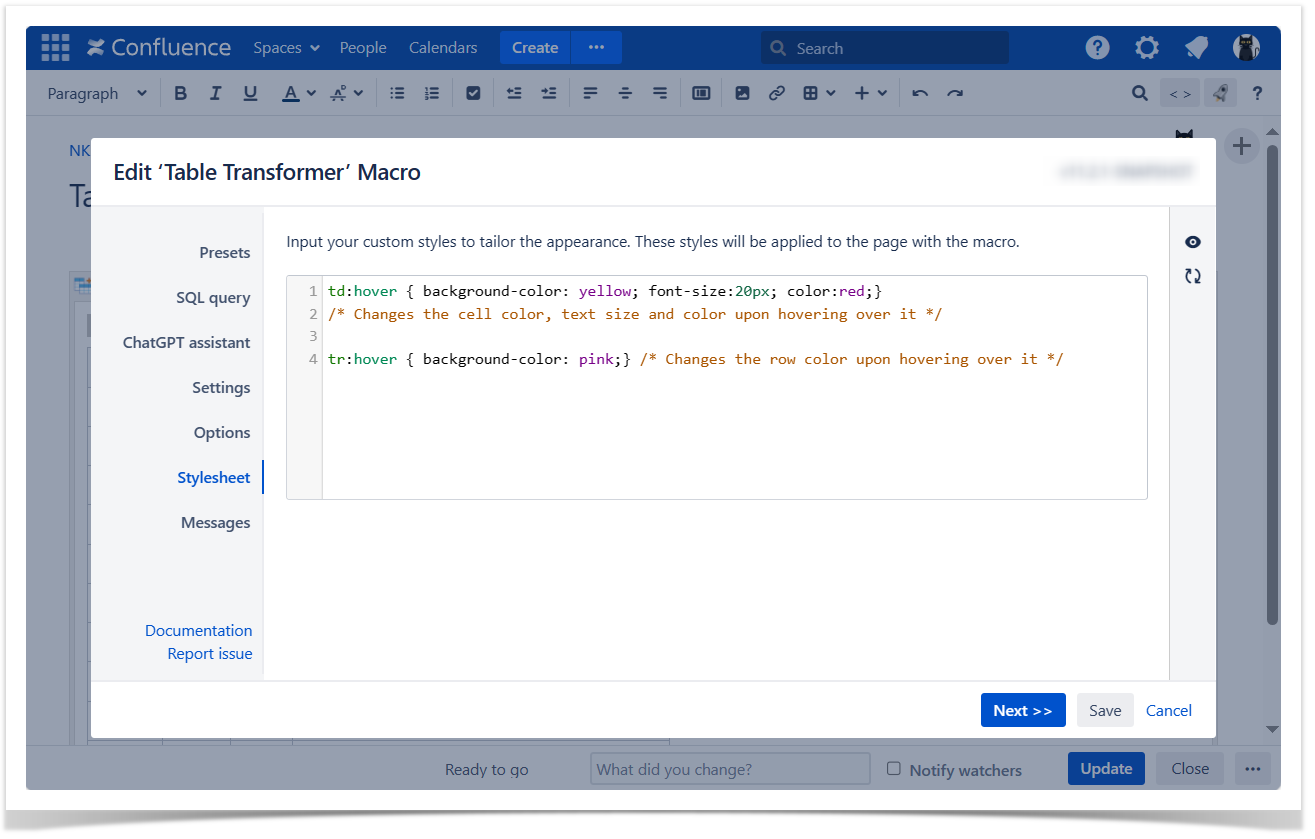Click the Confluence app switcher grid icon

click(x=55, y=48)
